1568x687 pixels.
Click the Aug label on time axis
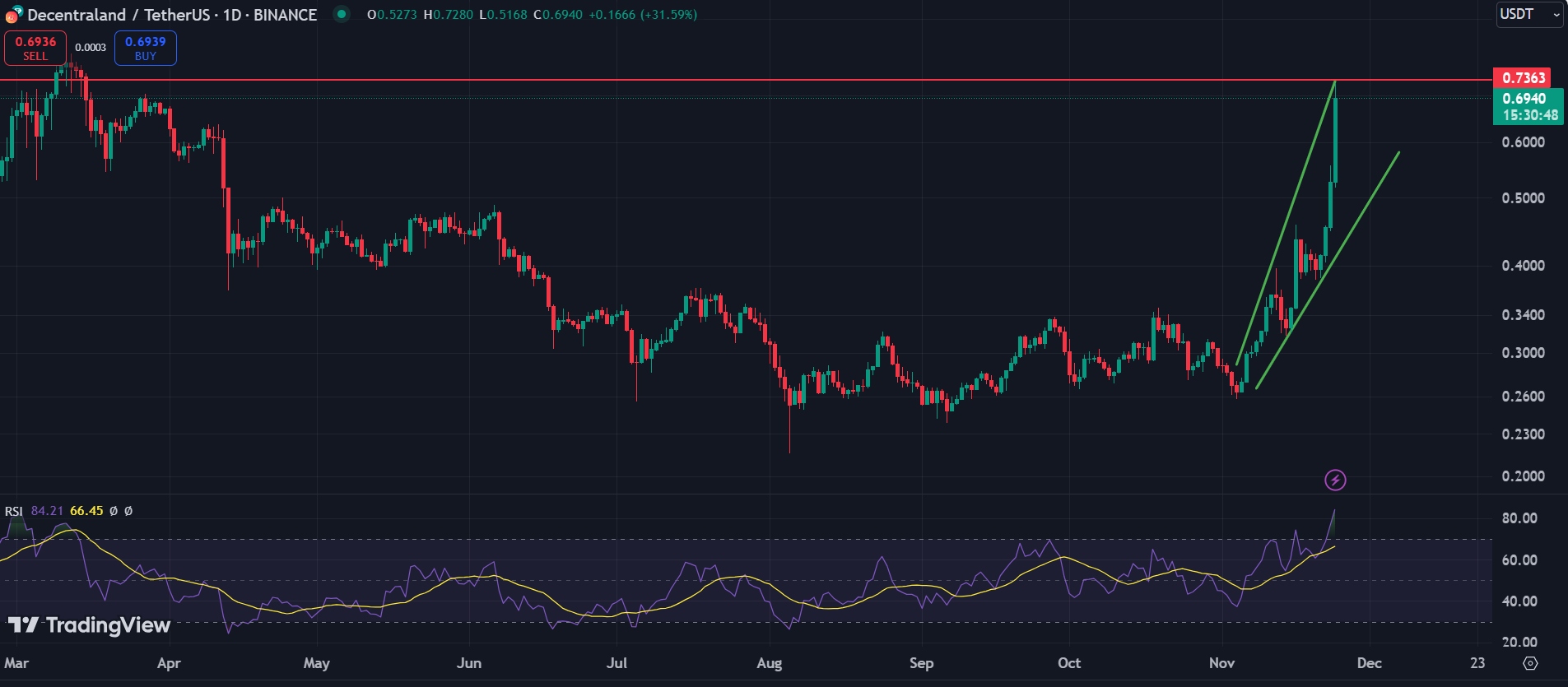(x=770, y=663)
